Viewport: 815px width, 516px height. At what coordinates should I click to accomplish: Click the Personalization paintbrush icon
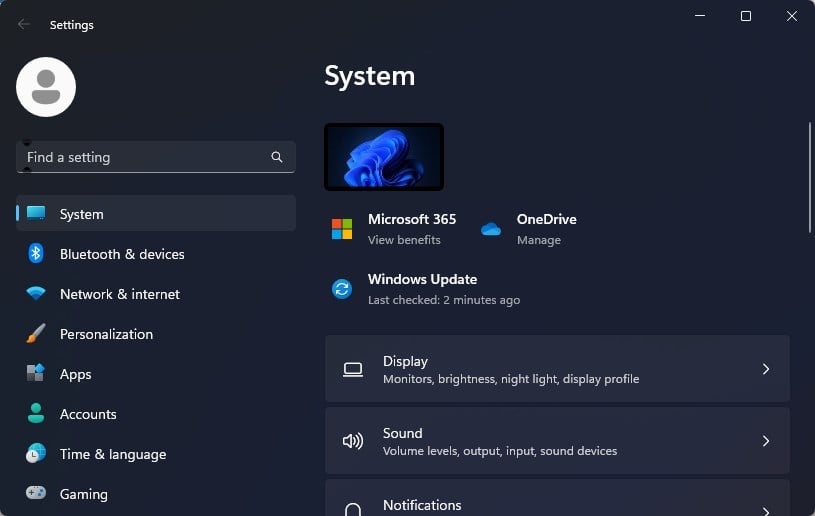[36, 334]
